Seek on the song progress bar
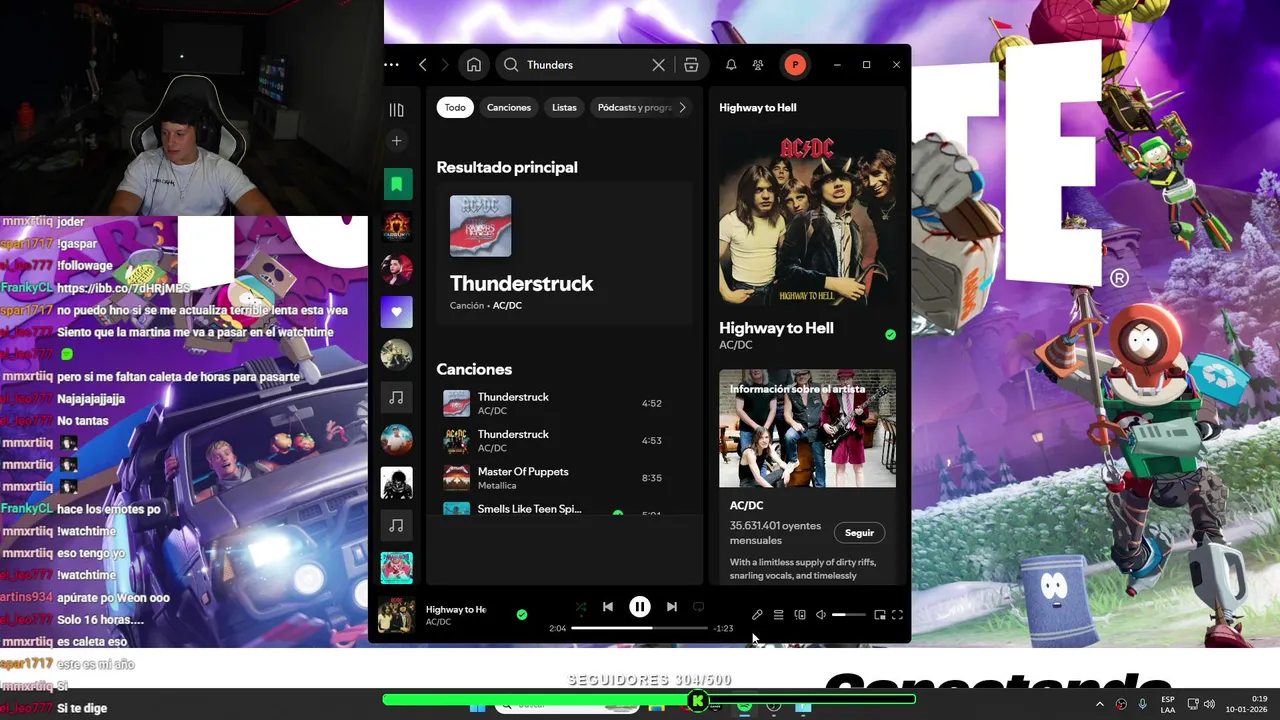 click(639, 628)
